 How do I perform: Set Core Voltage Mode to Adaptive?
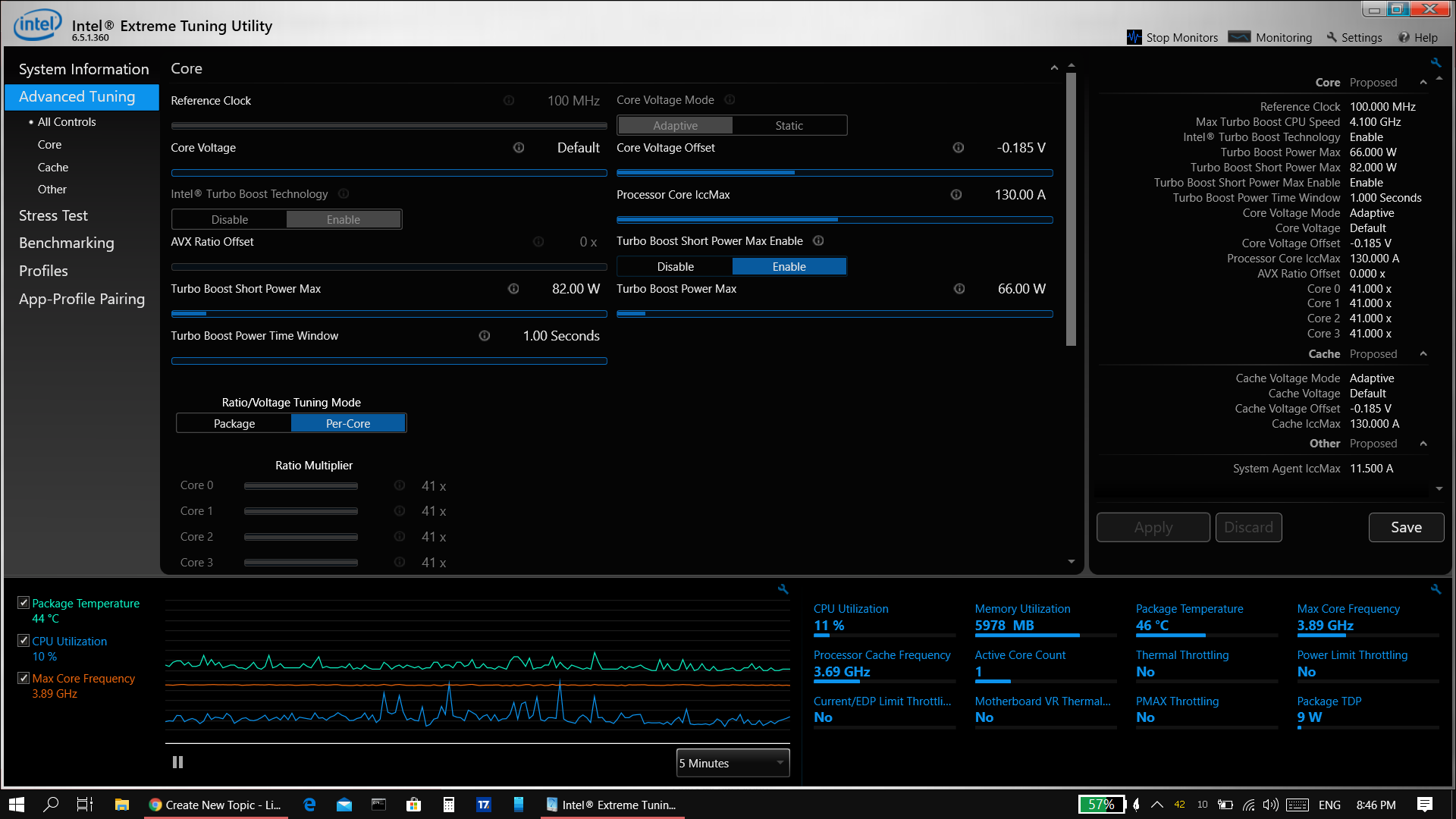pos(675,126)
